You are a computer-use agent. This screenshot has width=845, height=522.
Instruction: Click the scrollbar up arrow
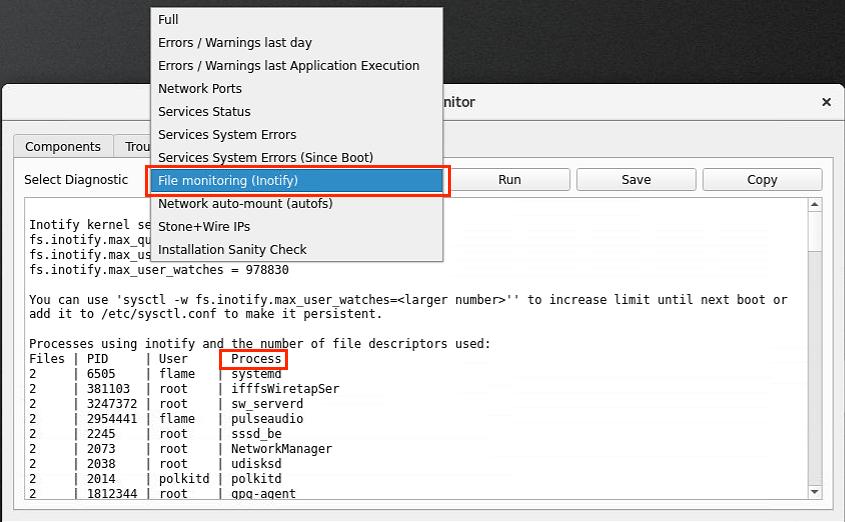(814, 205)
